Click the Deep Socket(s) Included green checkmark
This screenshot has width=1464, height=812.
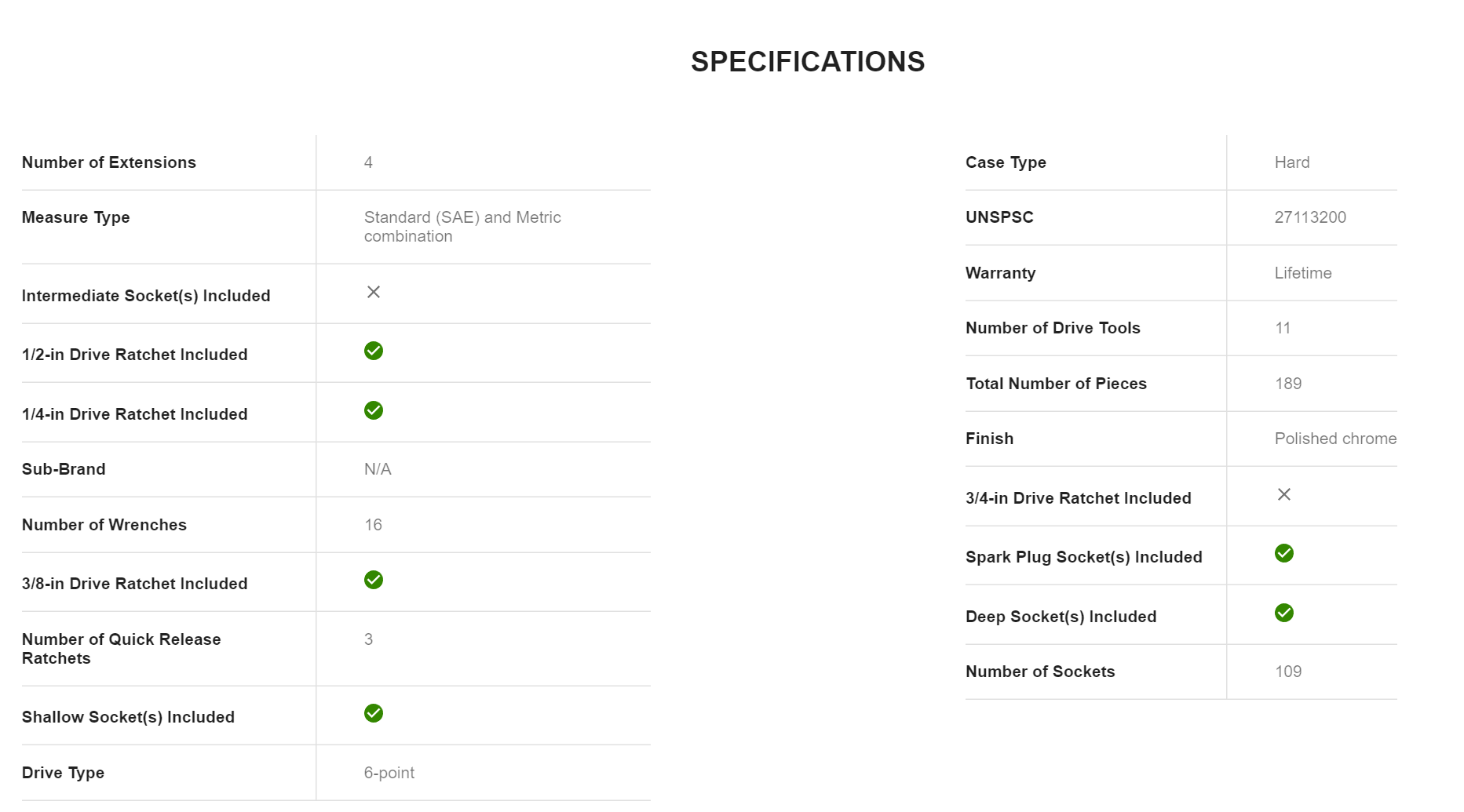pos(1284,613)
